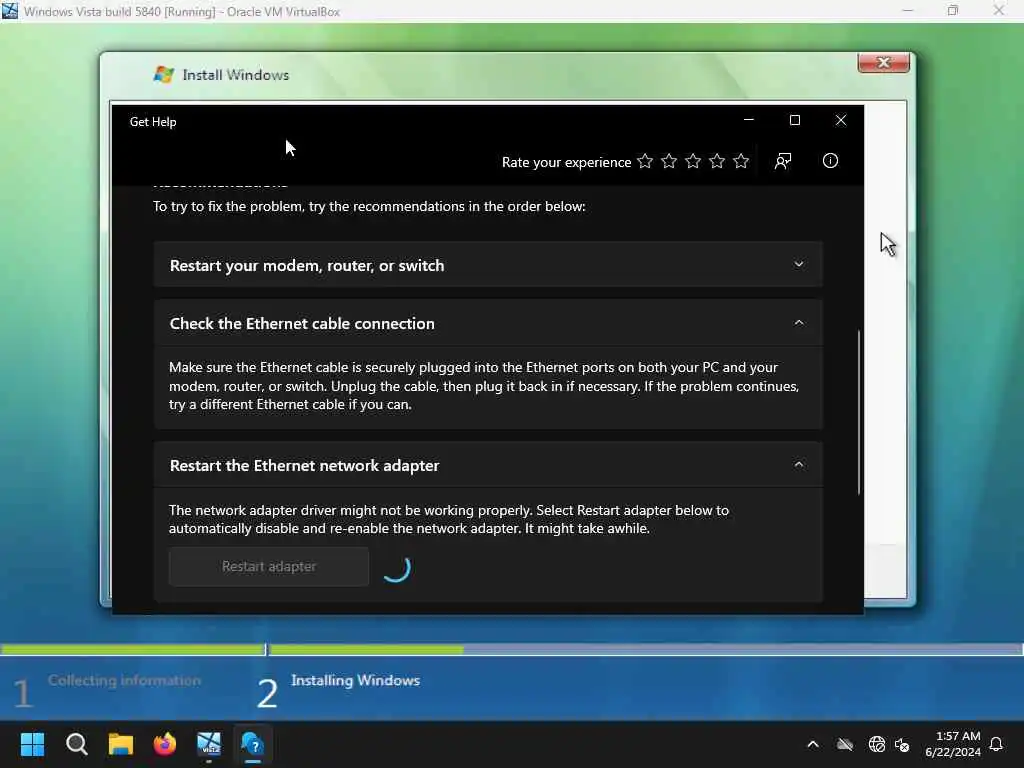1024x768 pixels.
Task: Open File Explorer from the taskbar
Action: point(121,744)
